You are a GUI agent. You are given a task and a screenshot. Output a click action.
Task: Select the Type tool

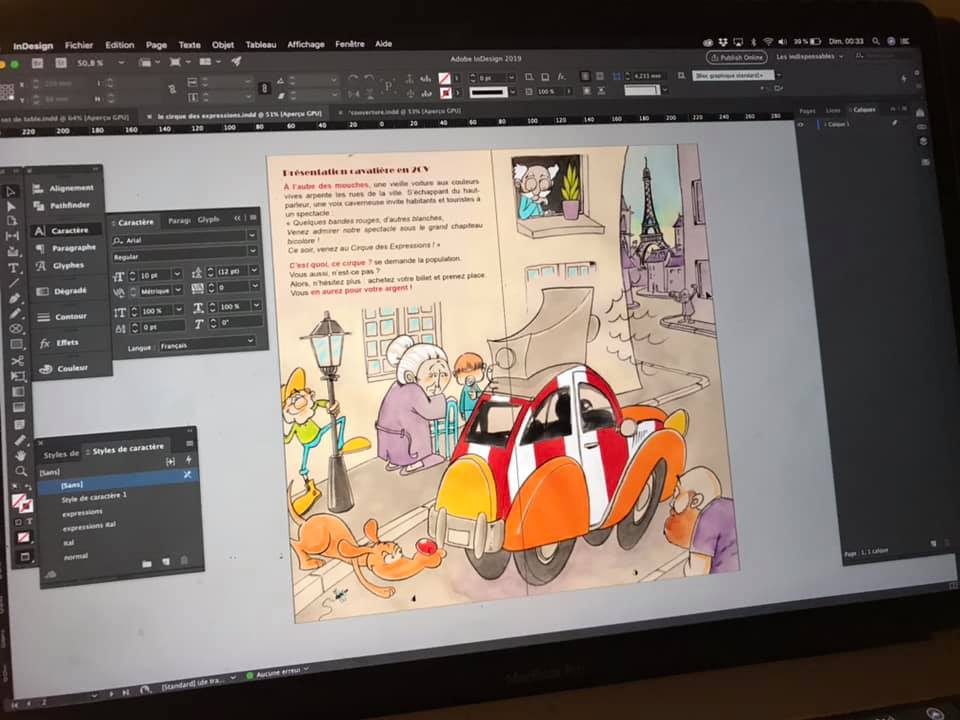(x=13, y=268)
